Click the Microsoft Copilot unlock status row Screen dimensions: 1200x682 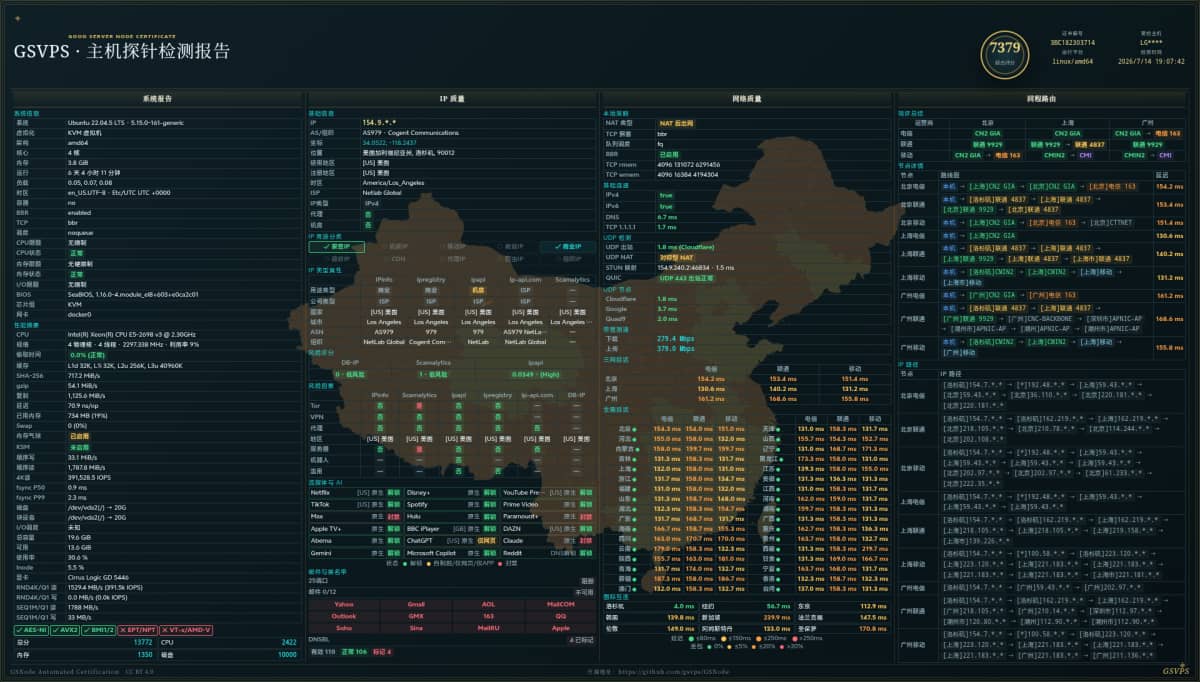[x=451, y=552]
